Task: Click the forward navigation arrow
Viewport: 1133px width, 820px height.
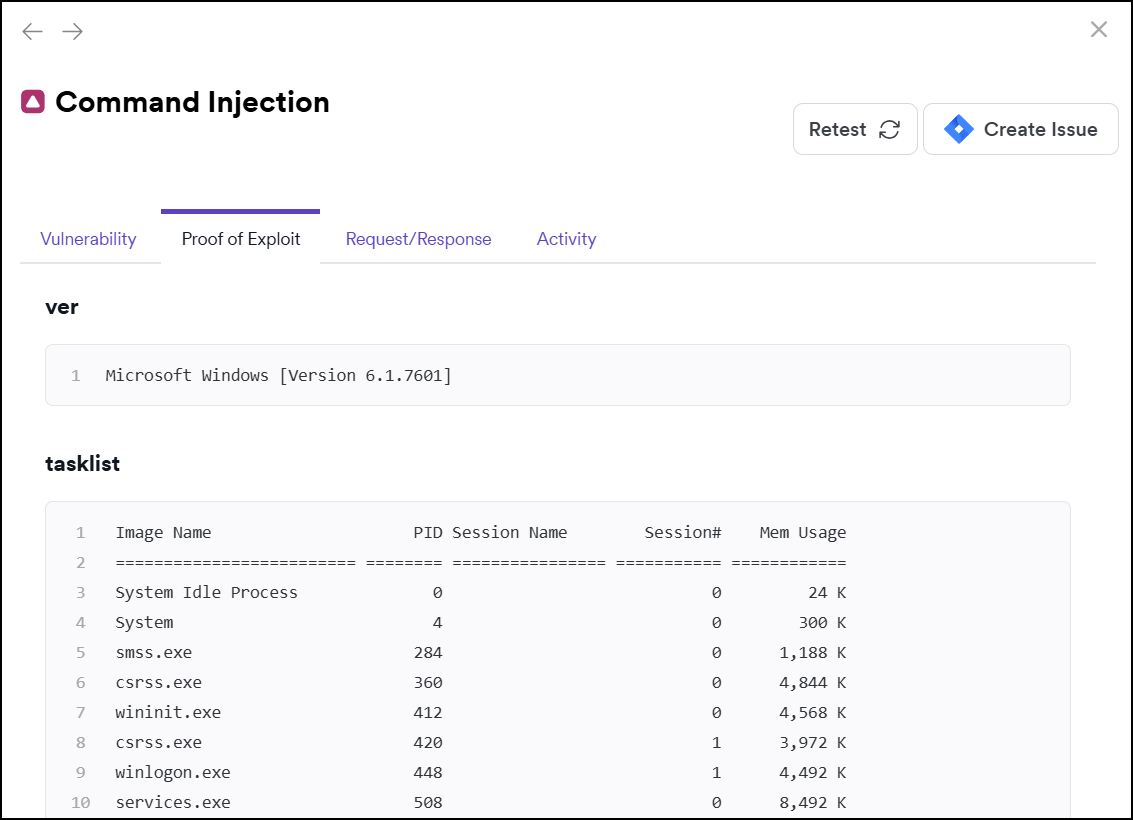Action: coord(71,31)
